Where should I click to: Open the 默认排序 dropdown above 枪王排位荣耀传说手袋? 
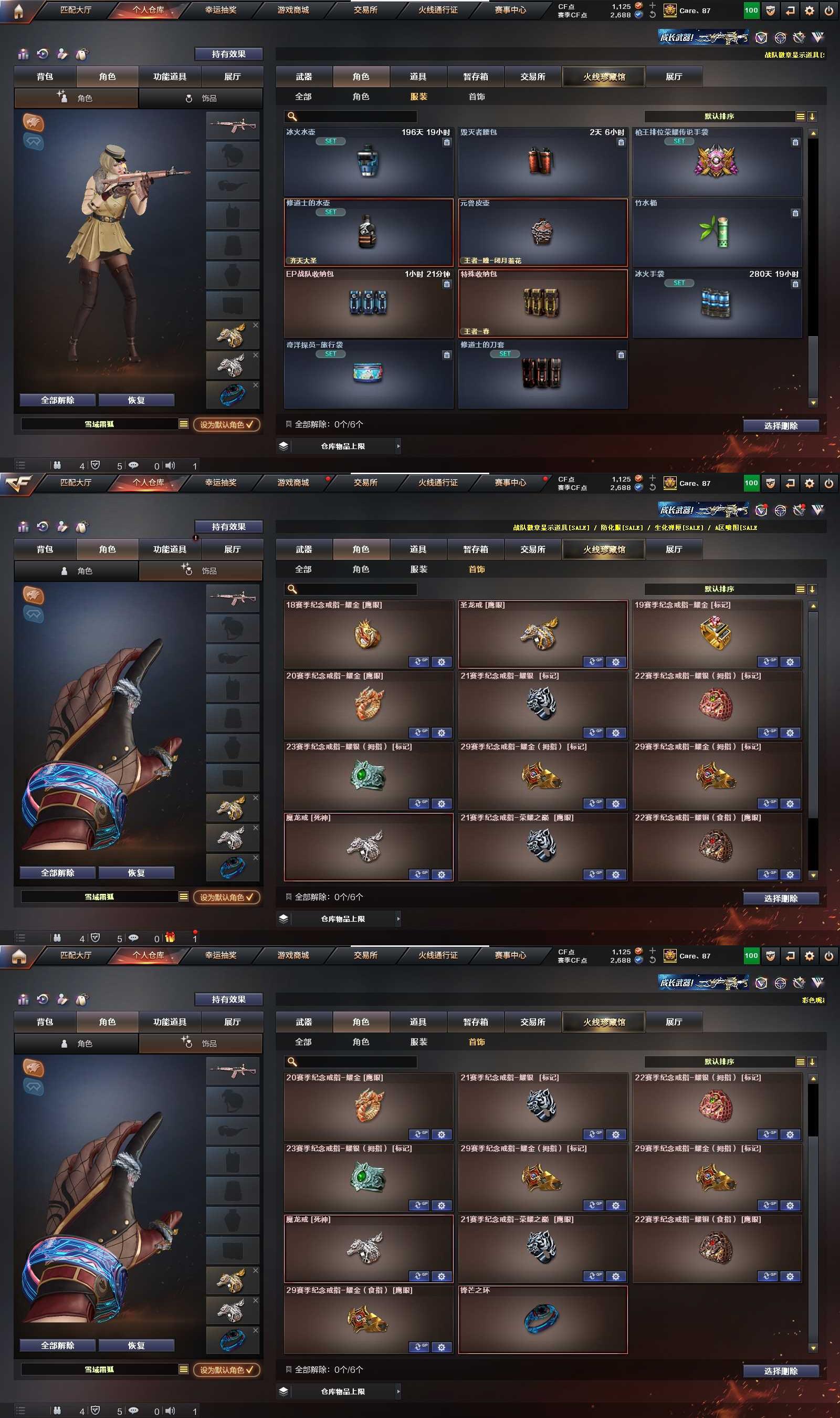719,116
